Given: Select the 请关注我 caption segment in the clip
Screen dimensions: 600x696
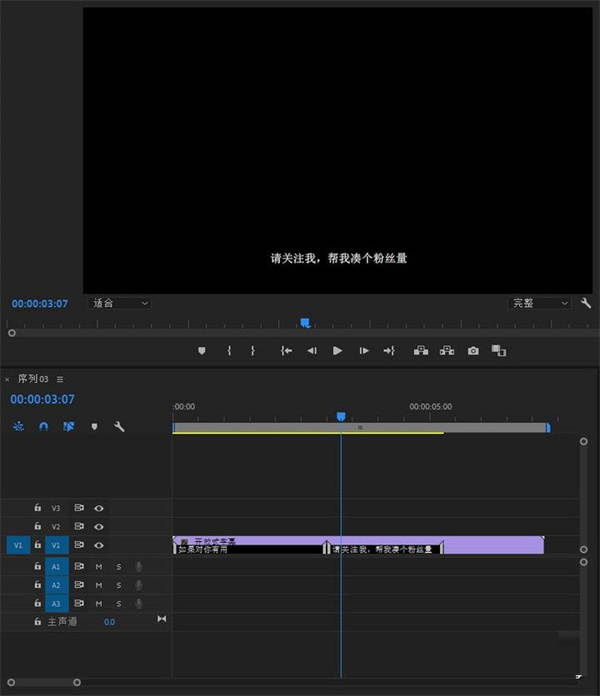Looking at the screenshot, I should (385, 549).
